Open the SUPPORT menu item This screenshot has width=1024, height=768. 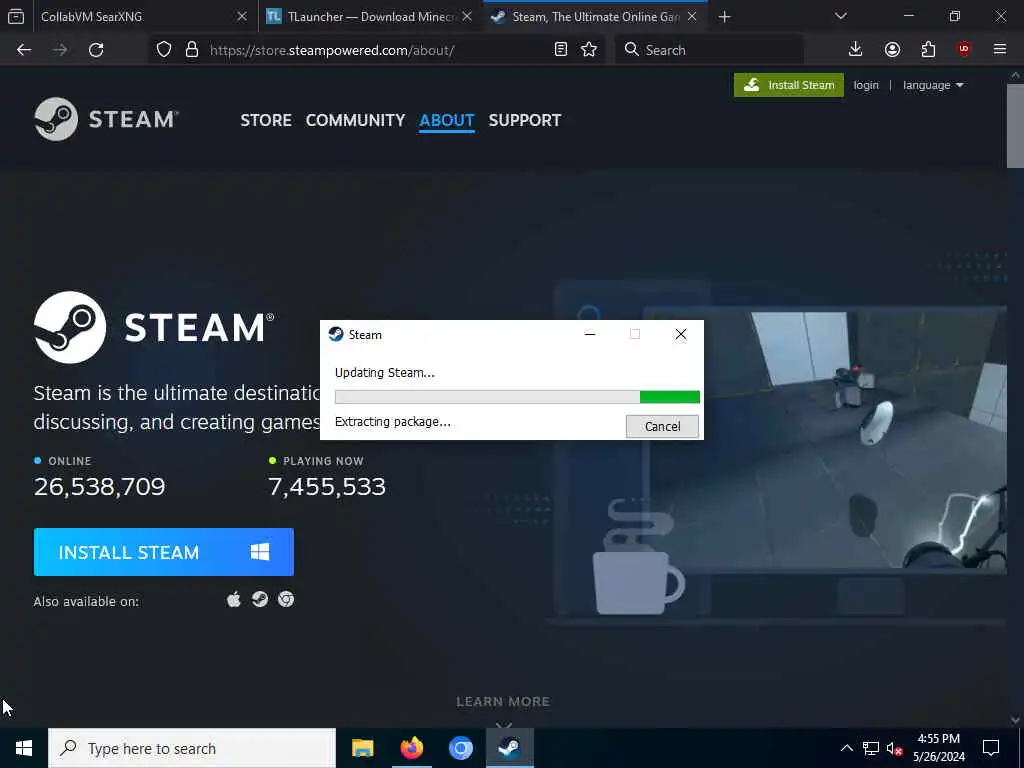(x=524, y=120)
